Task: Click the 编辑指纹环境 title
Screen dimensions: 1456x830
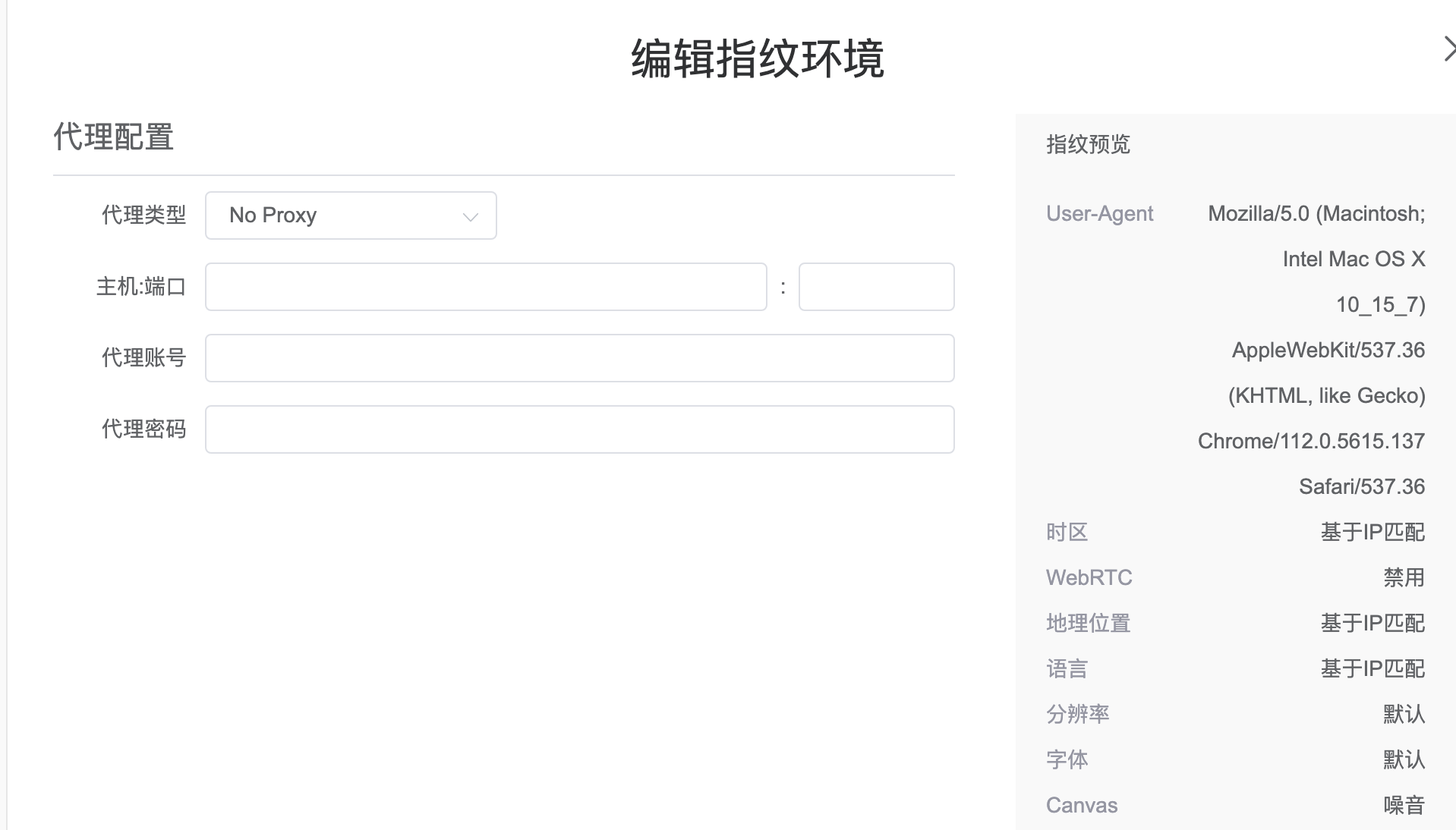Action: (x=758, y=58)
